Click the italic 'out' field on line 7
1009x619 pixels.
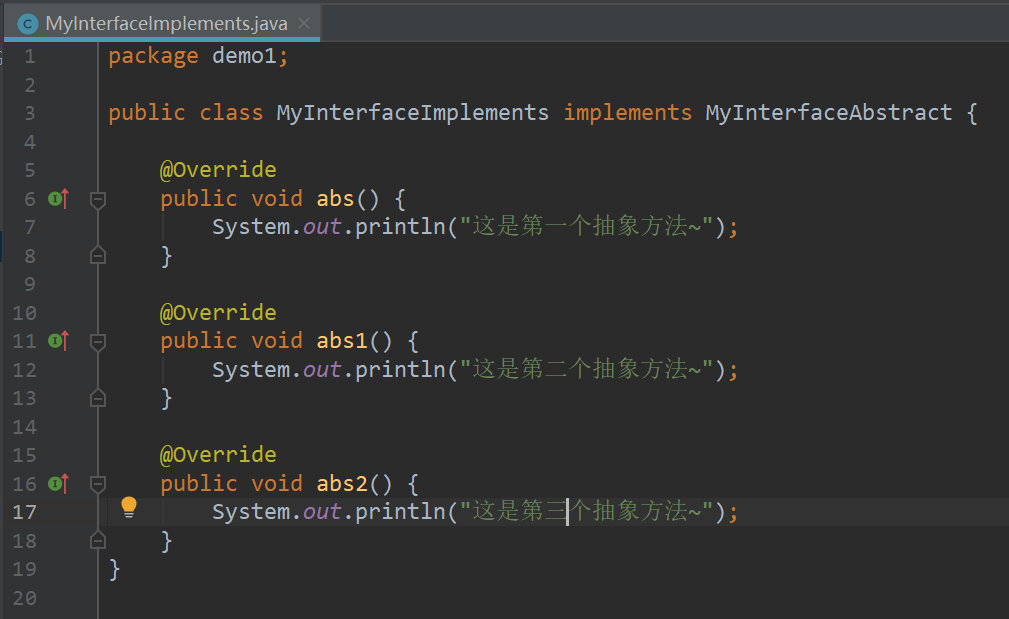pos(322,227)
